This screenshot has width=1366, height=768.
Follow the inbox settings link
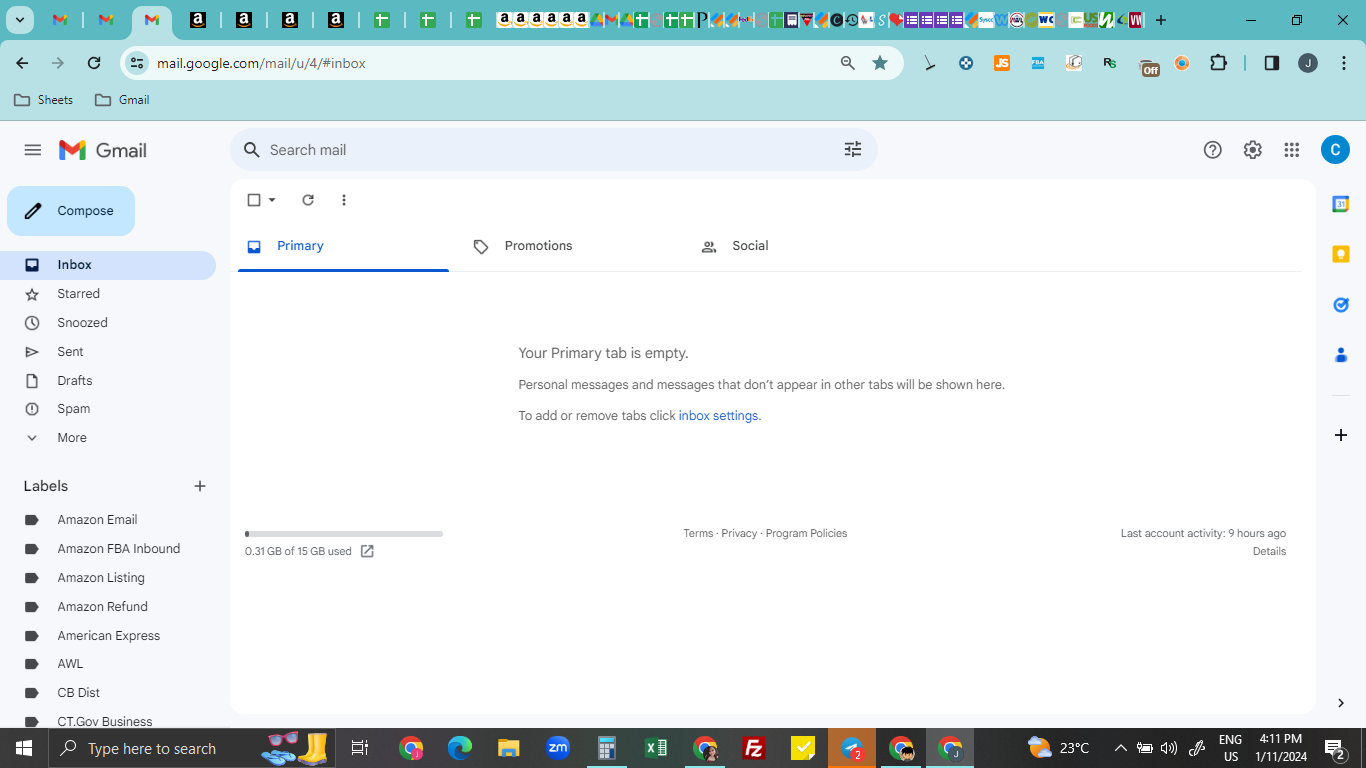tap(718, 416)
